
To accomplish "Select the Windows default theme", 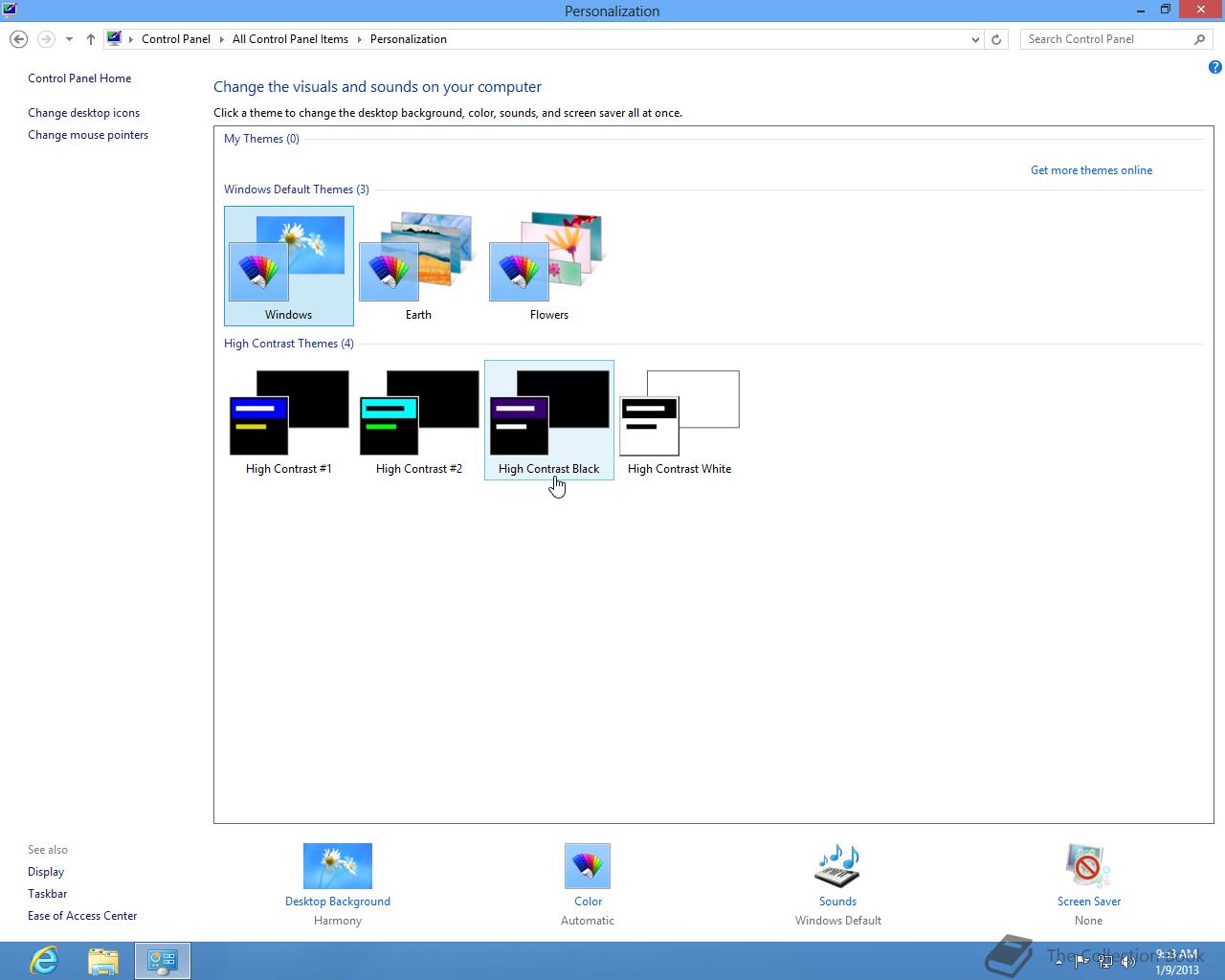I will [288, 266].
